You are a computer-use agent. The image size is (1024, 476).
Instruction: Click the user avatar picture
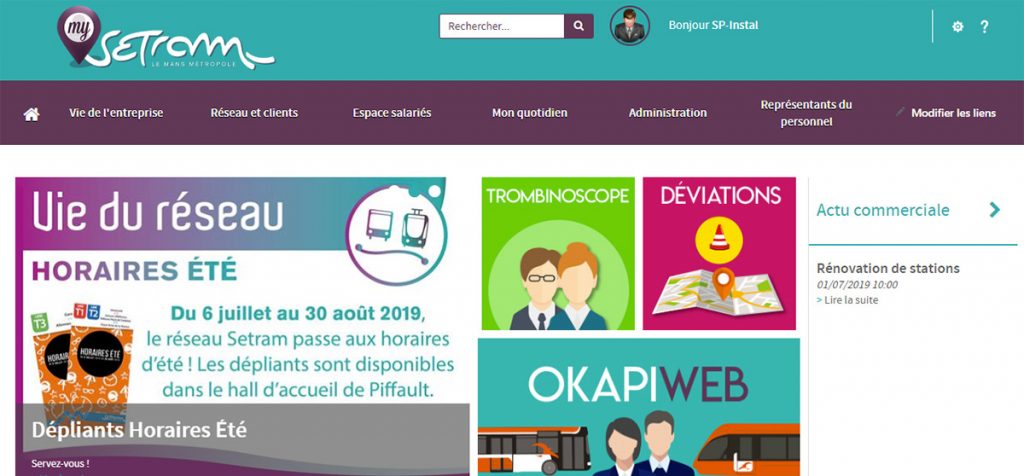pos(630,26)
